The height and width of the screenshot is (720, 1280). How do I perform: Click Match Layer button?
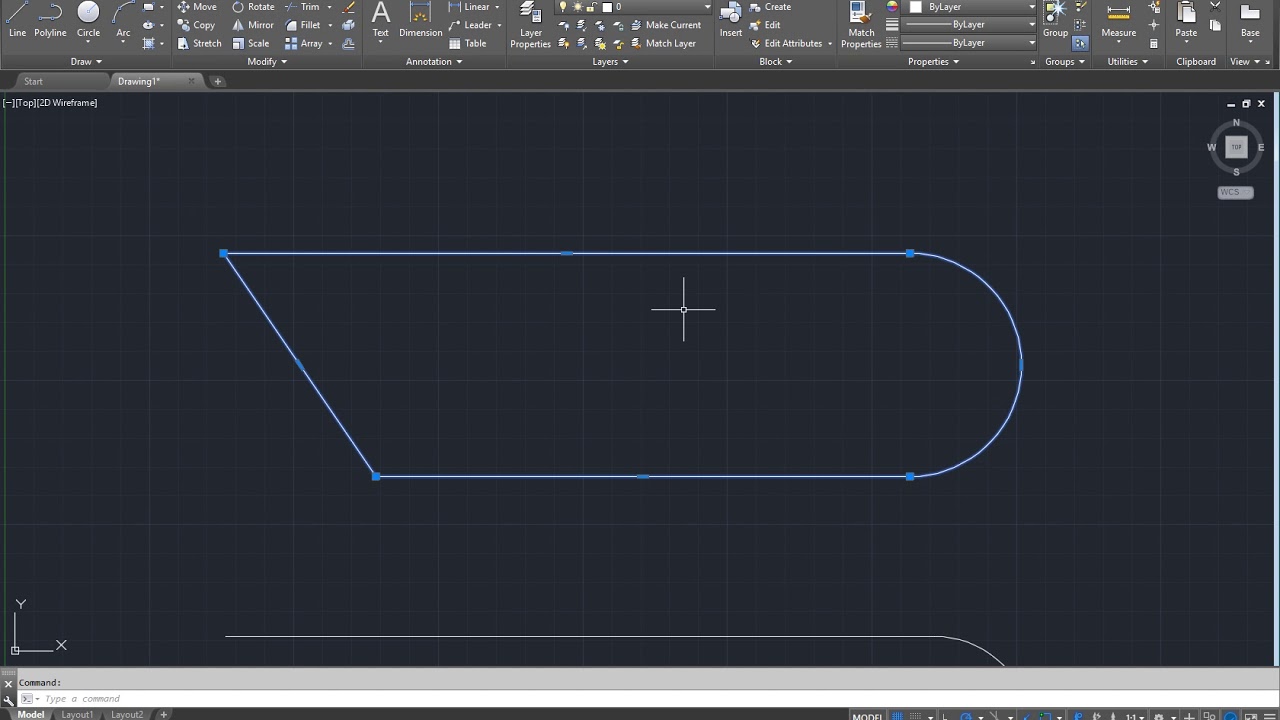click(663, 43)
